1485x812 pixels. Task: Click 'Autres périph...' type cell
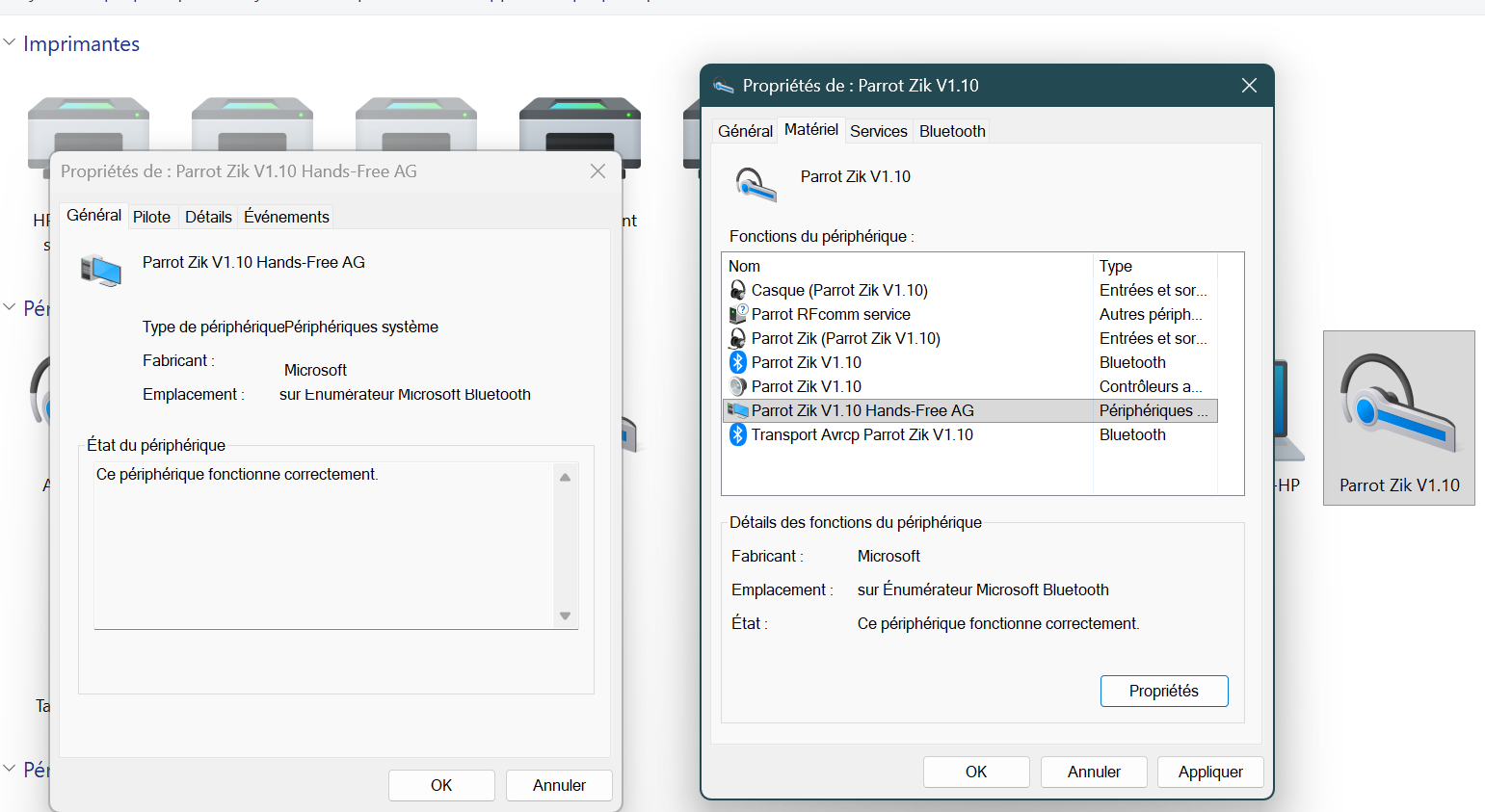tap(1151, 314)
